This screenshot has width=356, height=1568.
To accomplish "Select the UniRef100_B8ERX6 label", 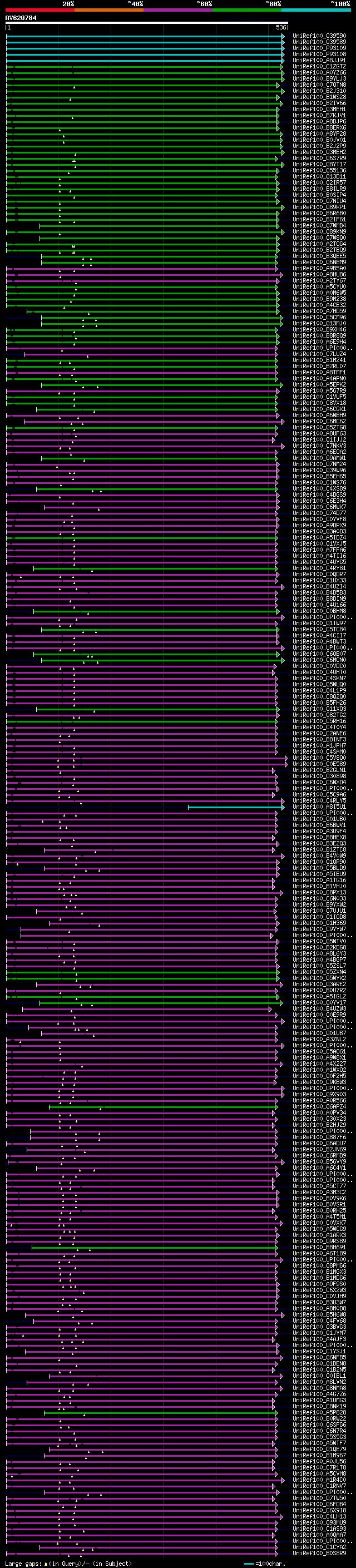I will tap(319, 128).
